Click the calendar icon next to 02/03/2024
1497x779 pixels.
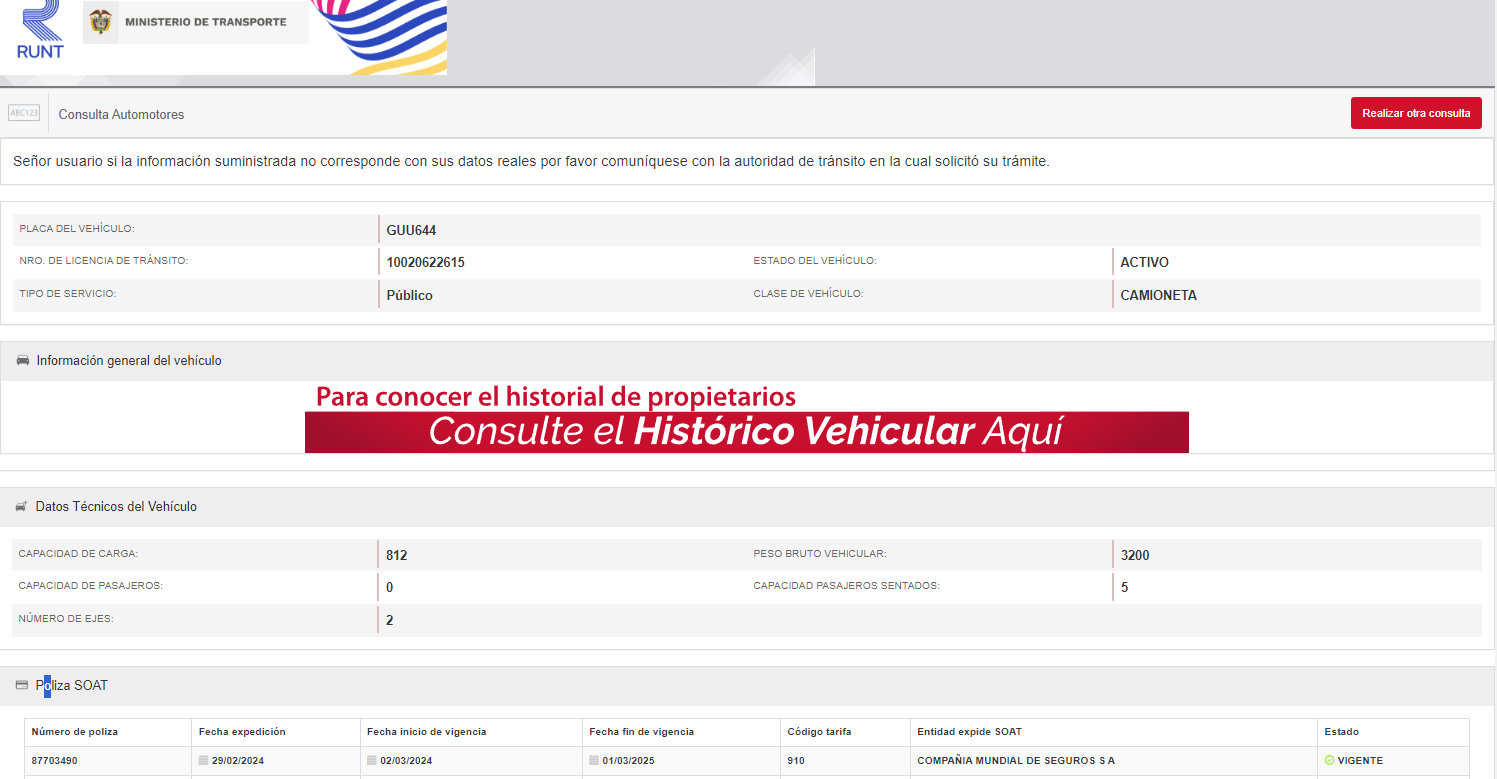pyautogui.click(x=372, y=761)
